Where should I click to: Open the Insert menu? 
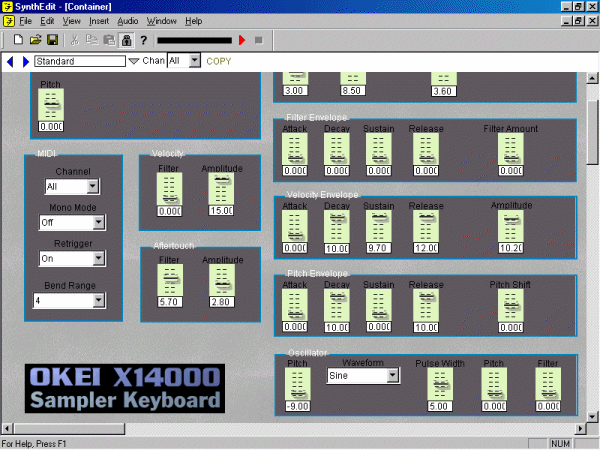tap(99, 21)
